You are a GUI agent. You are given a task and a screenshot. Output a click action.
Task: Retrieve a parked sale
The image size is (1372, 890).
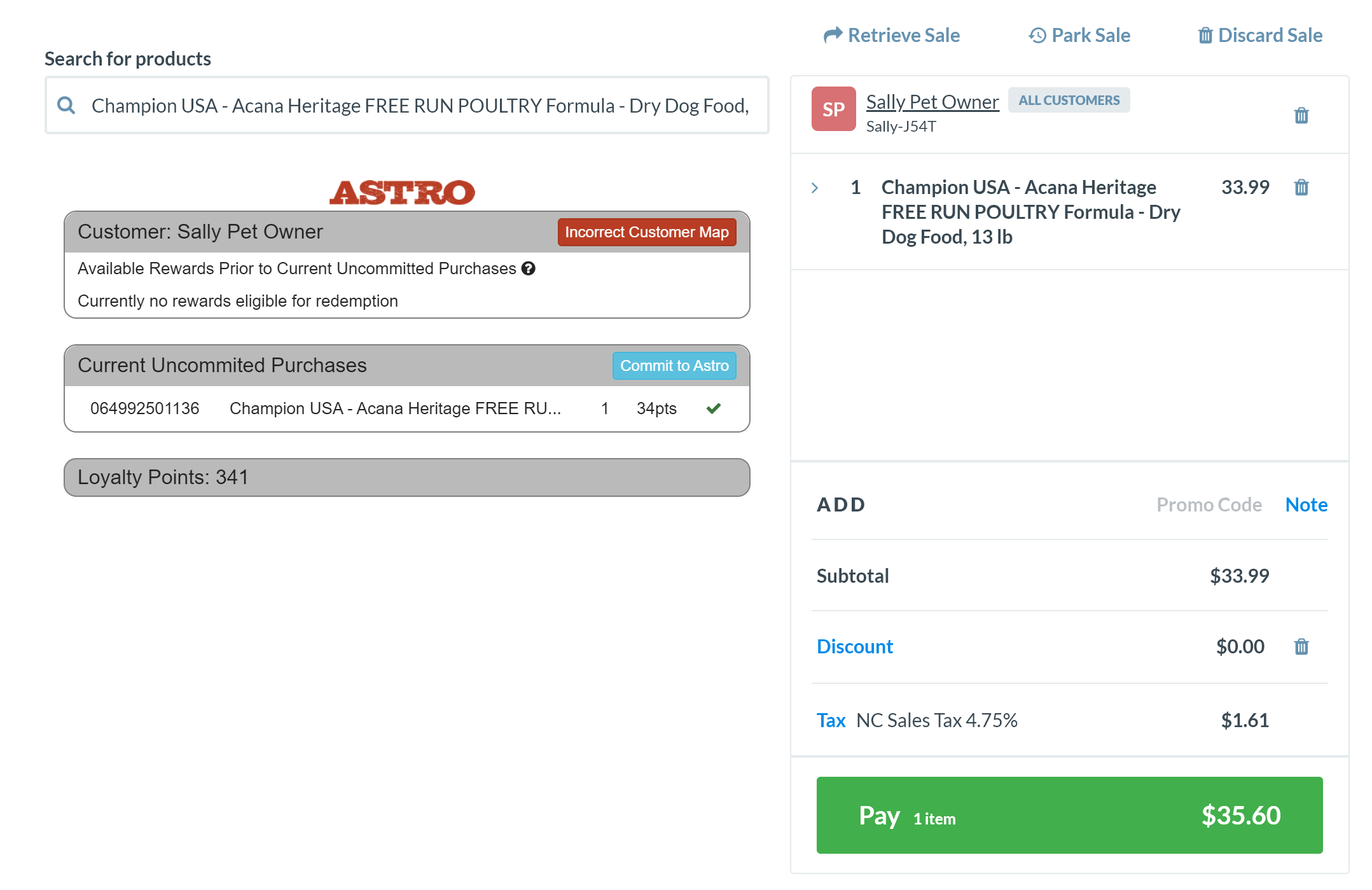click(x=891, y=36)
